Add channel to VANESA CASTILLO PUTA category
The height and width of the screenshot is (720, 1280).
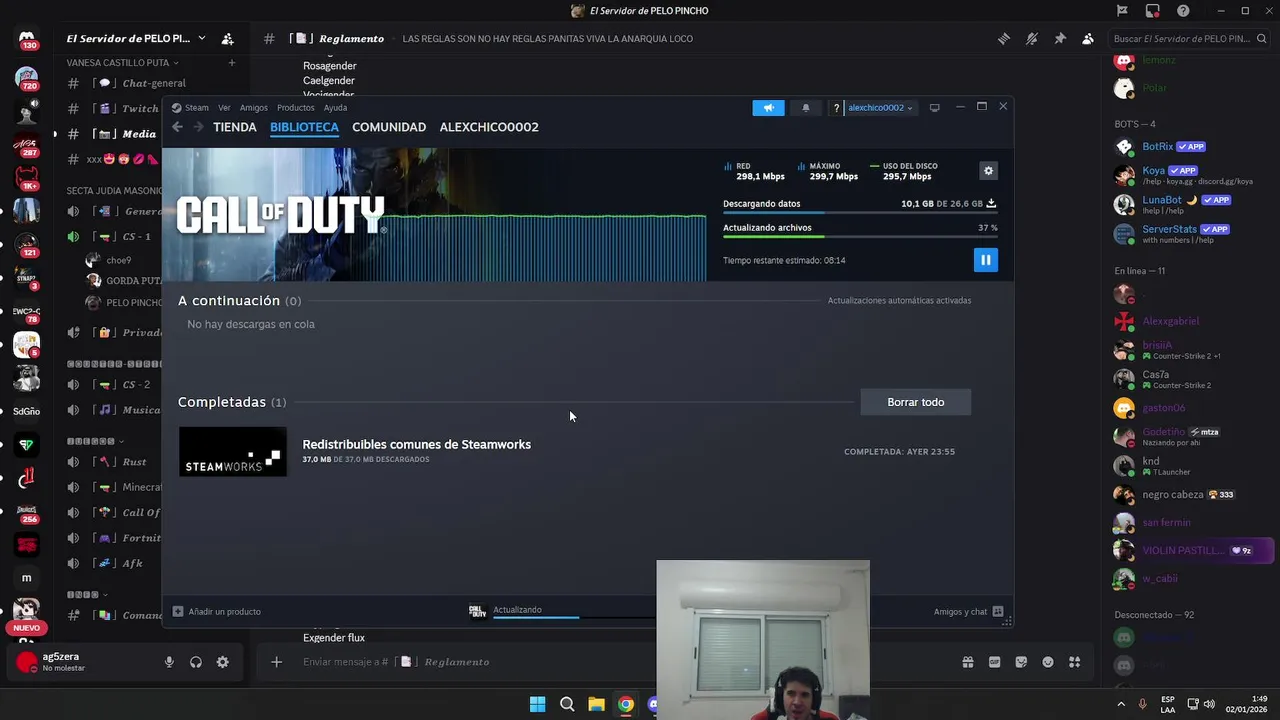(231, 63)
